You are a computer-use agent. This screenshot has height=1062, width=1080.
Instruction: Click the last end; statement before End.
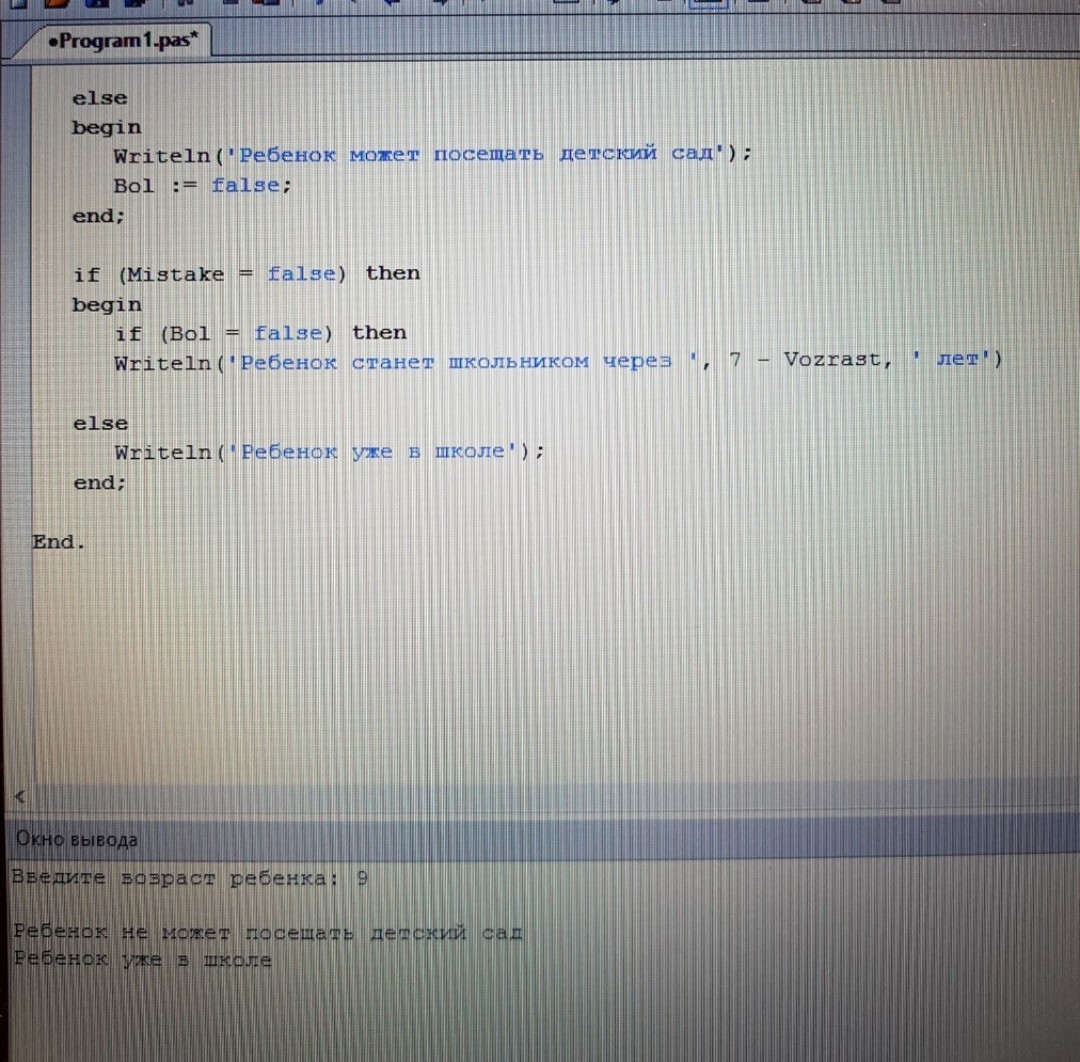coord(100,483)
